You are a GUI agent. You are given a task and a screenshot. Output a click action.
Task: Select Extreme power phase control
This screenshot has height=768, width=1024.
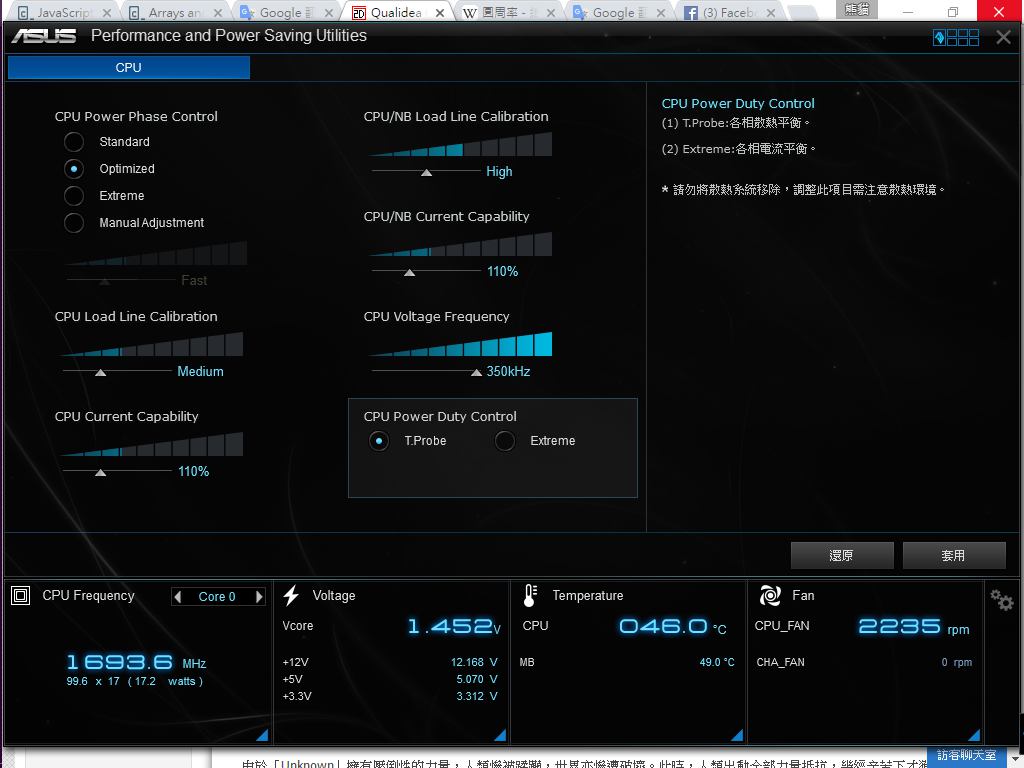tap(74, 195)
